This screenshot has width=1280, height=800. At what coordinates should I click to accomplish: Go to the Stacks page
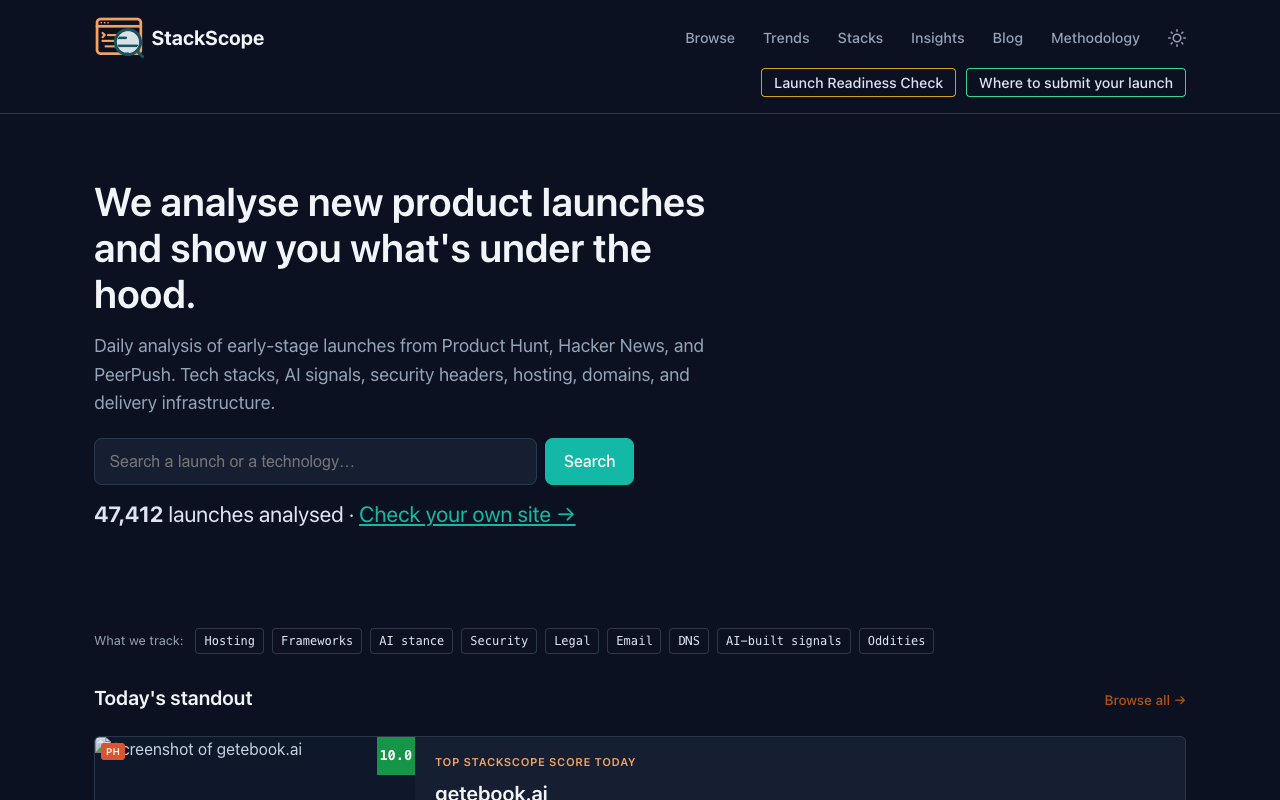860,38
